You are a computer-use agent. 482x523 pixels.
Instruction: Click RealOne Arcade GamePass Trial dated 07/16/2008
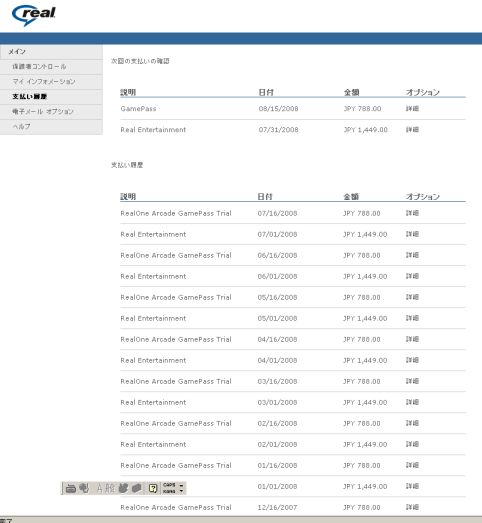coord(176,213)
